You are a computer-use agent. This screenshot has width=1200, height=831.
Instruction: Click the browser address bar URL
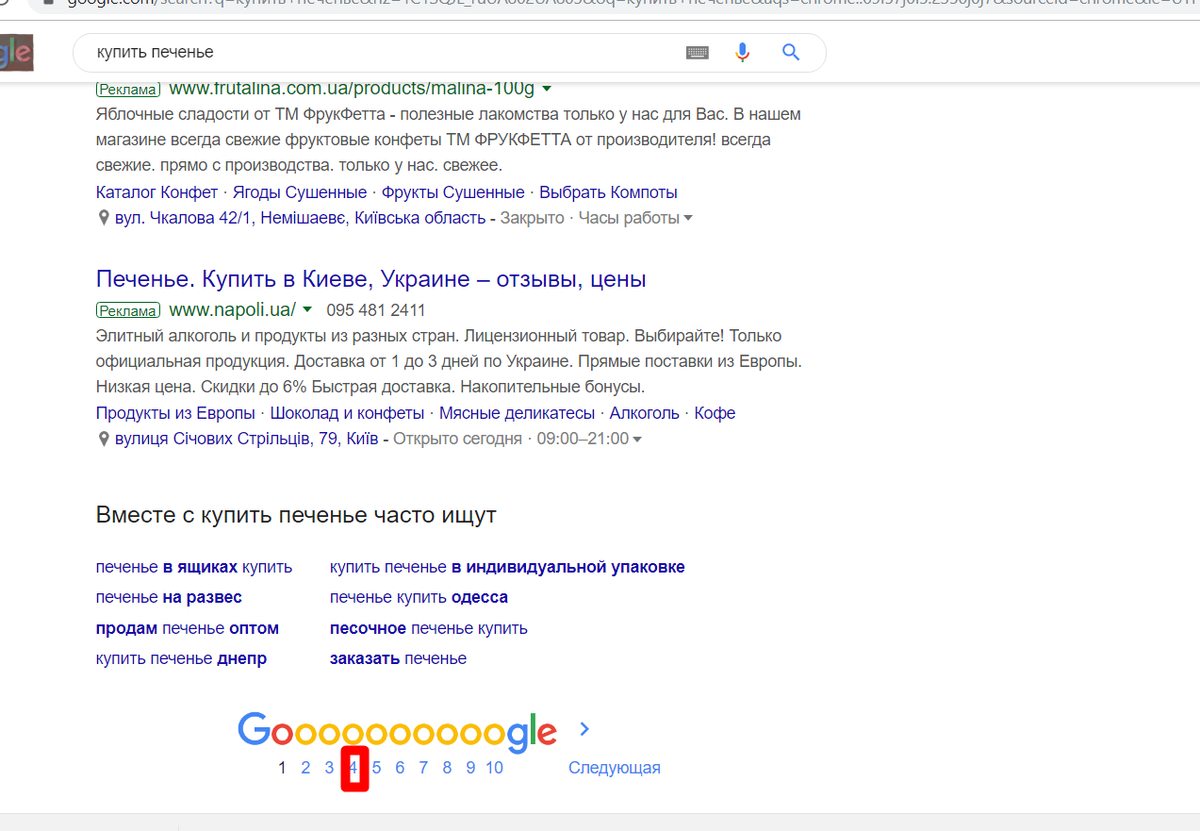(x=630, y=3)
